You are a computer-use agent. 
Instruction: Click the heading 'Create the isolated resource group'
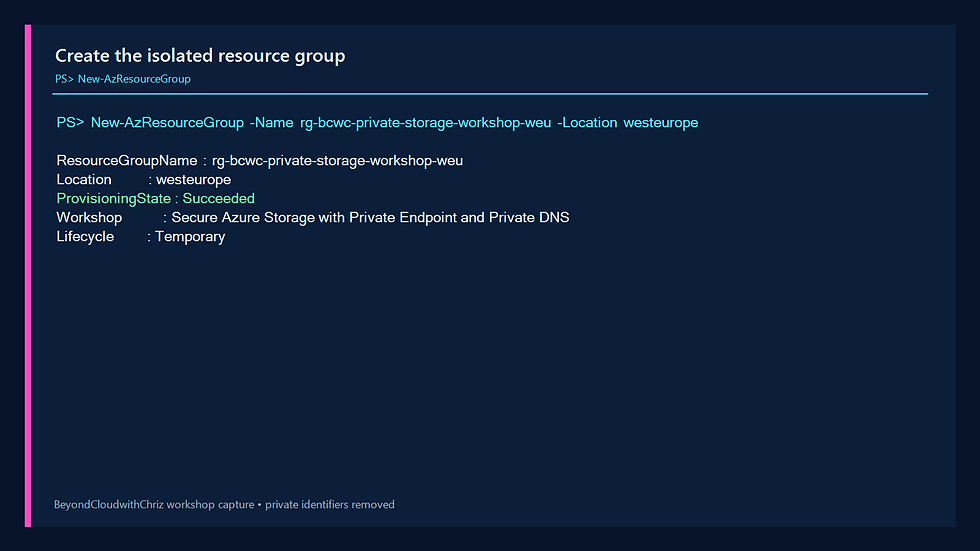[200, 56]
